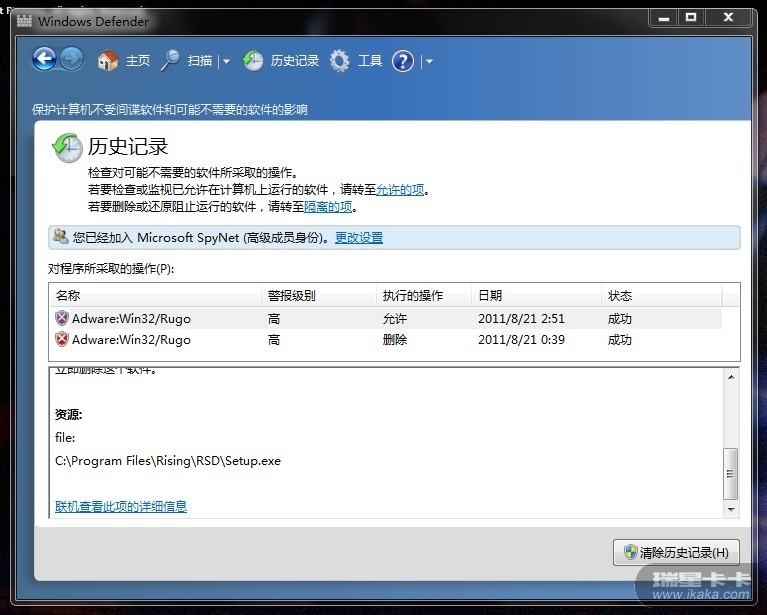This screenshot has height=615, width=767.
Task: Click the large history clock page icon
Action: click(x=67, y=148)
